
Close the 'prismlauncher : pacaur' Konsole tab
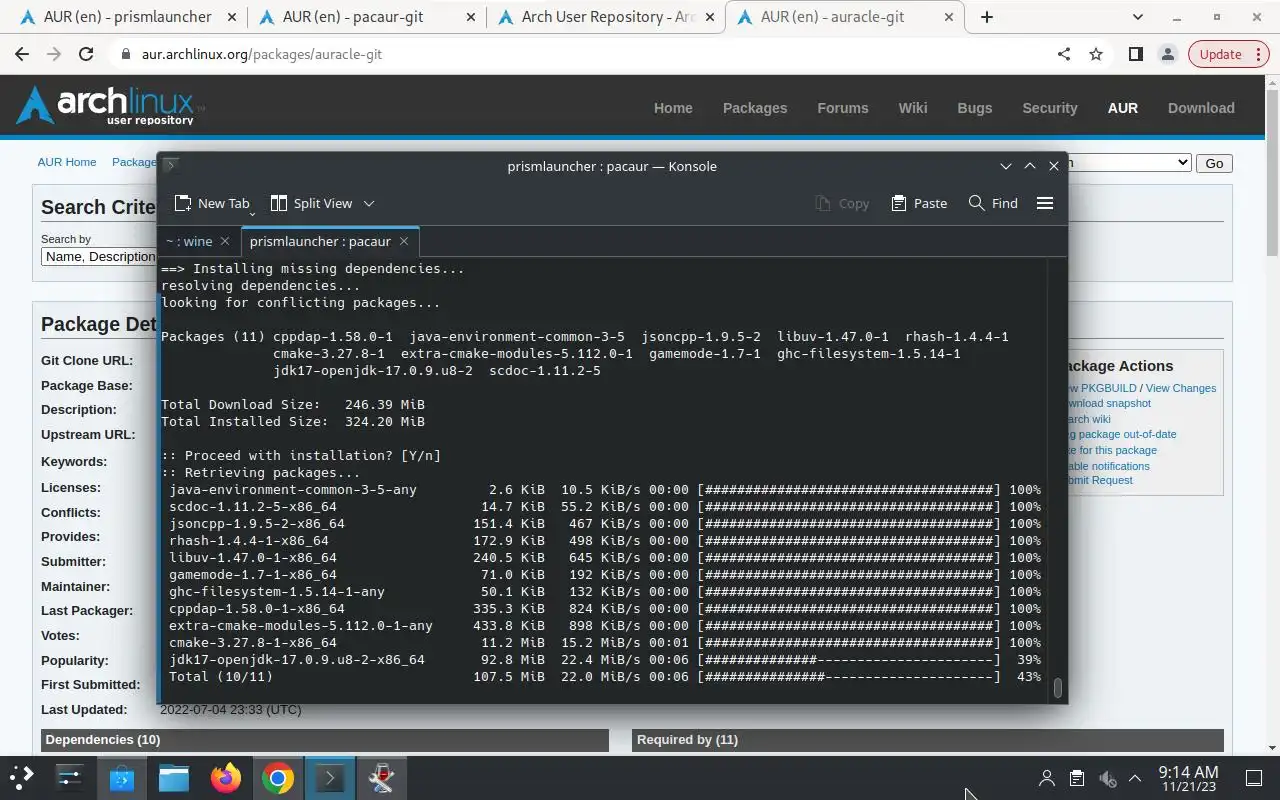click(x=404, y=241)
